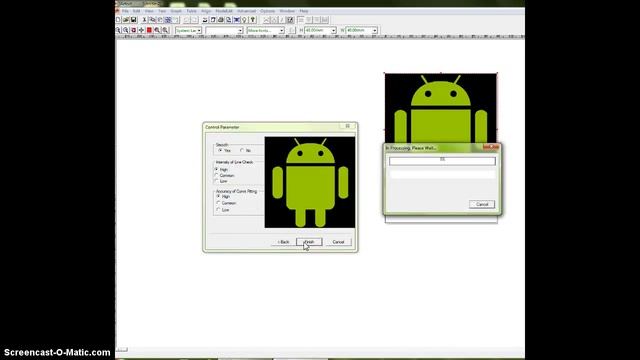Select the Android image on the canvas
The width and height of the screenshot is (640, 360).
tap(441, 108)
